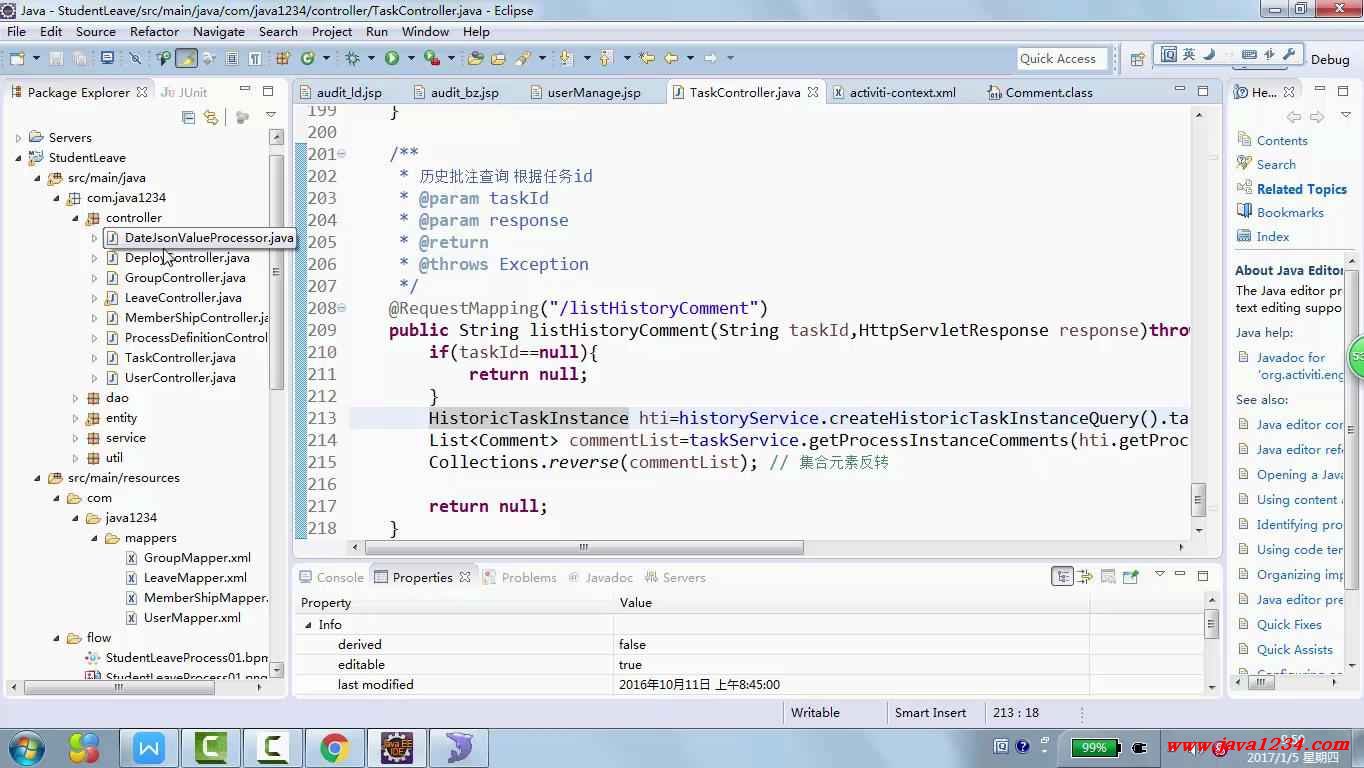Viewport: 1364px width, 768px height.
Task: Open the Debug As dropdown arrow
Action: (x=371, y=58)
